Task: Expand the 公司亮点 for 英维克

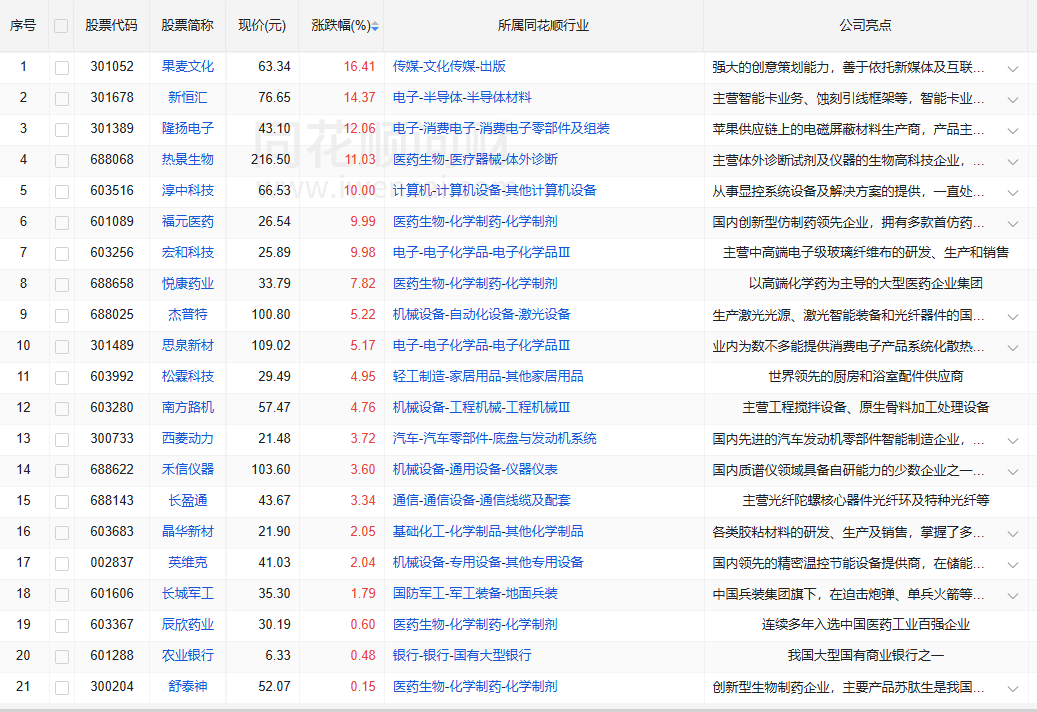Action: 1013,565
